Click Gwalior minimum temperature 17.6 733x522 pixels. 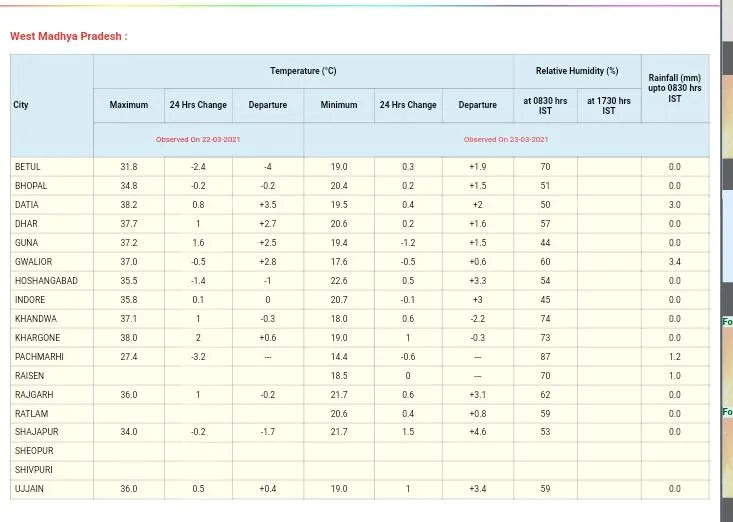coord(339,262)
